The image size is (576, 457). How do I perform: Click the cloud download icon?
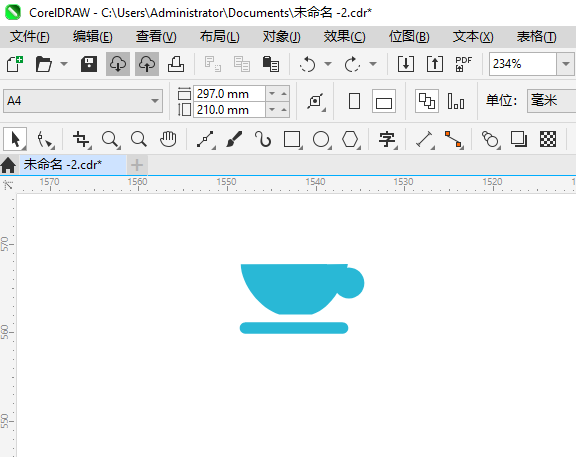pos(118,64)
